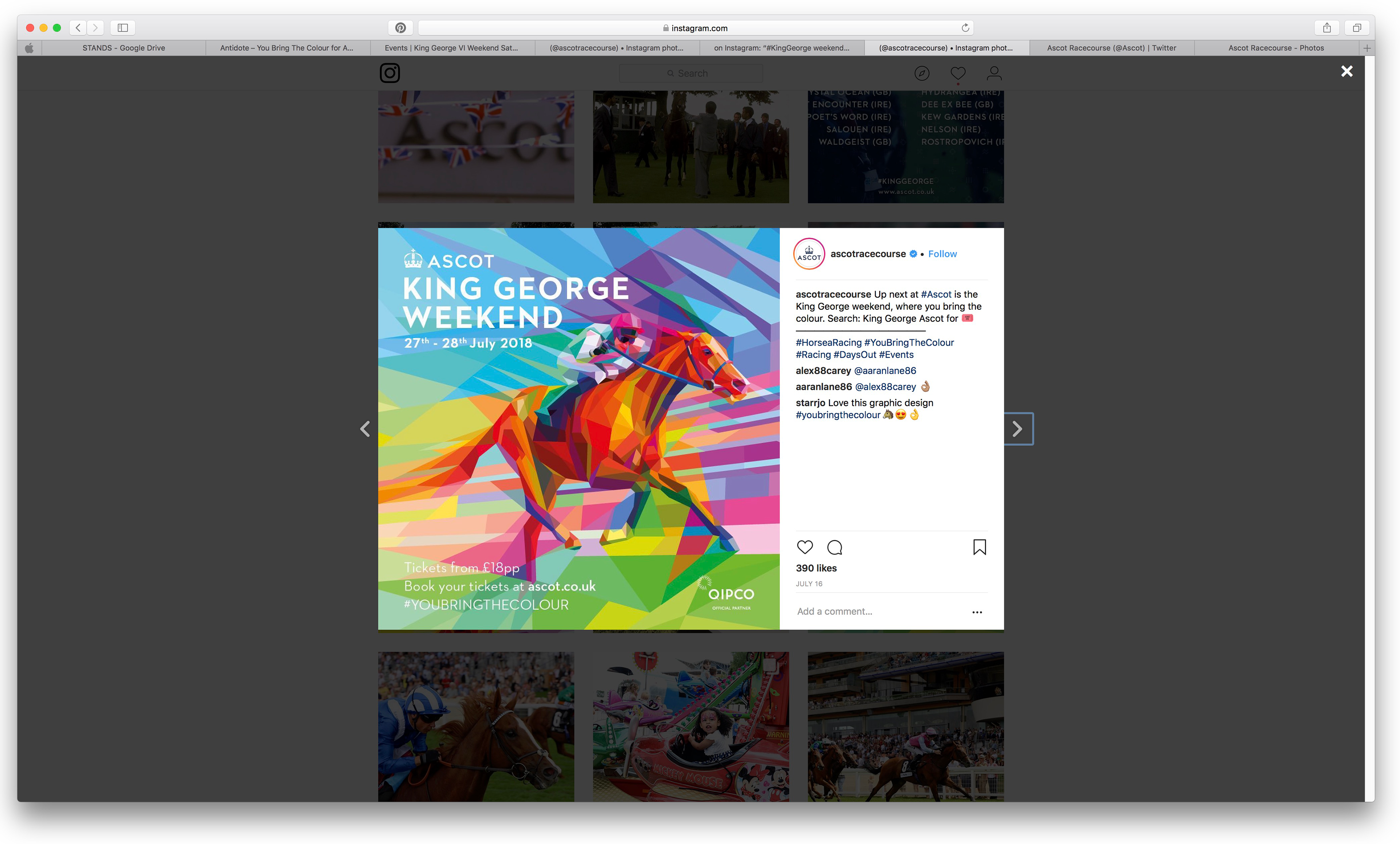Screen dimensions: 1400x844
Task: Open starrjo commenter profile
Action: 810,403
